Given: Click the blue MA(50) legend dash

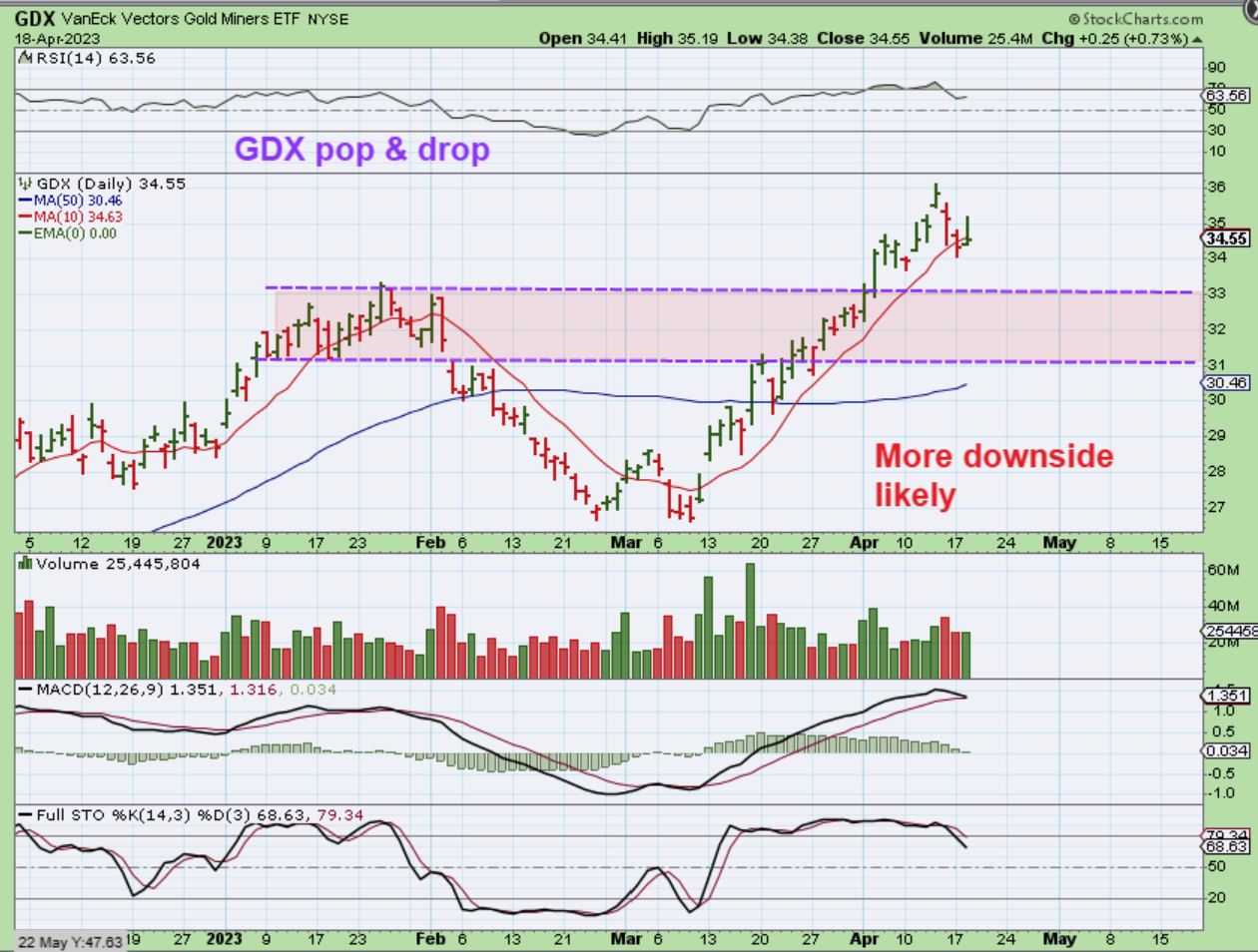Looking at the screenshot, I should [x=25, y=201].
